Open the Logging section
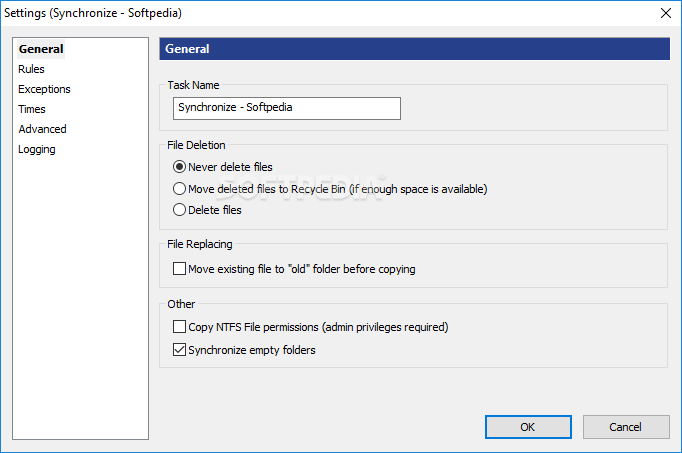The image size is (682, 453). 37,149
